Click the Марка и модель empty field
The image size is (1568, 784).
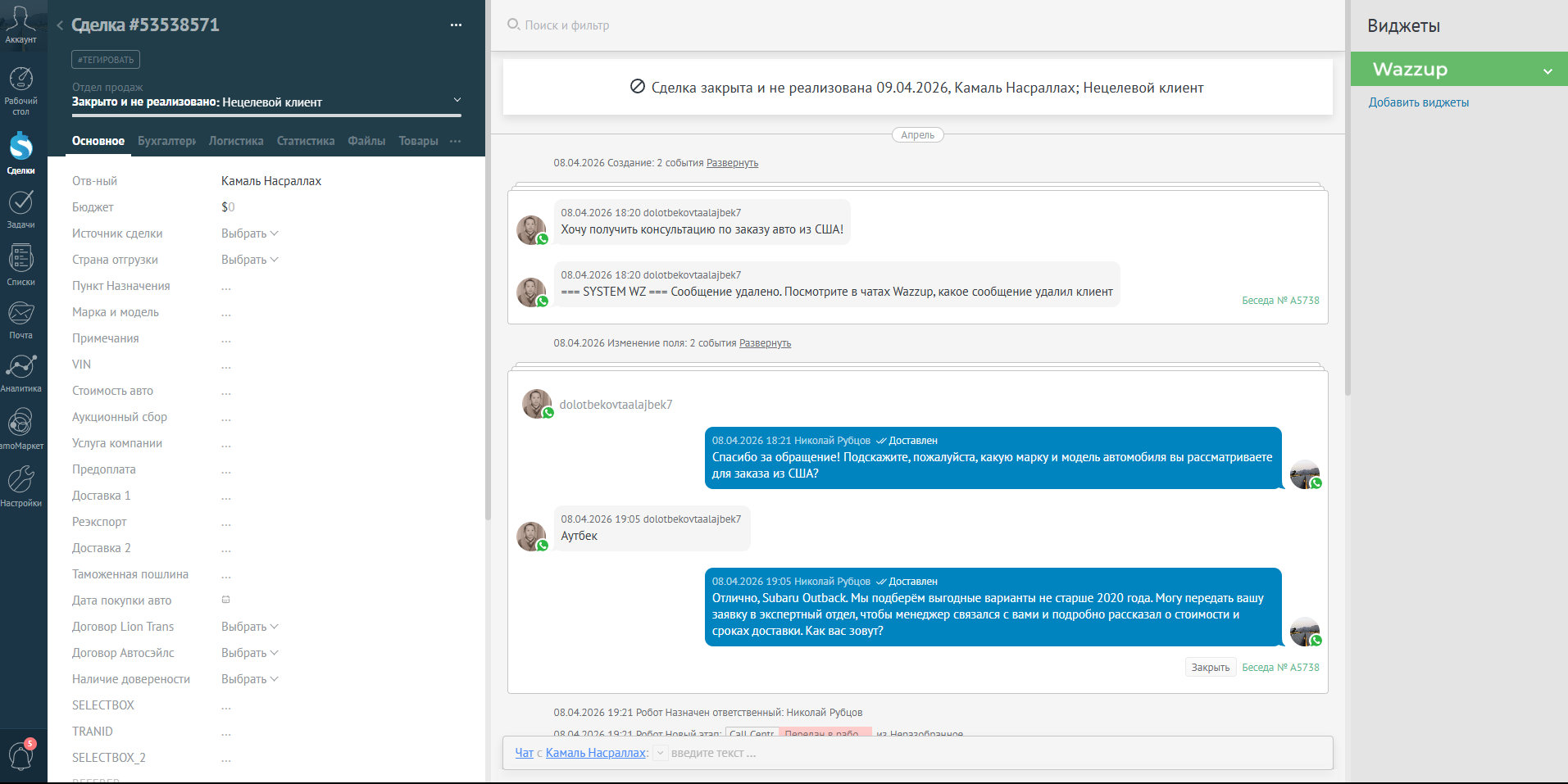coord(226,314)
